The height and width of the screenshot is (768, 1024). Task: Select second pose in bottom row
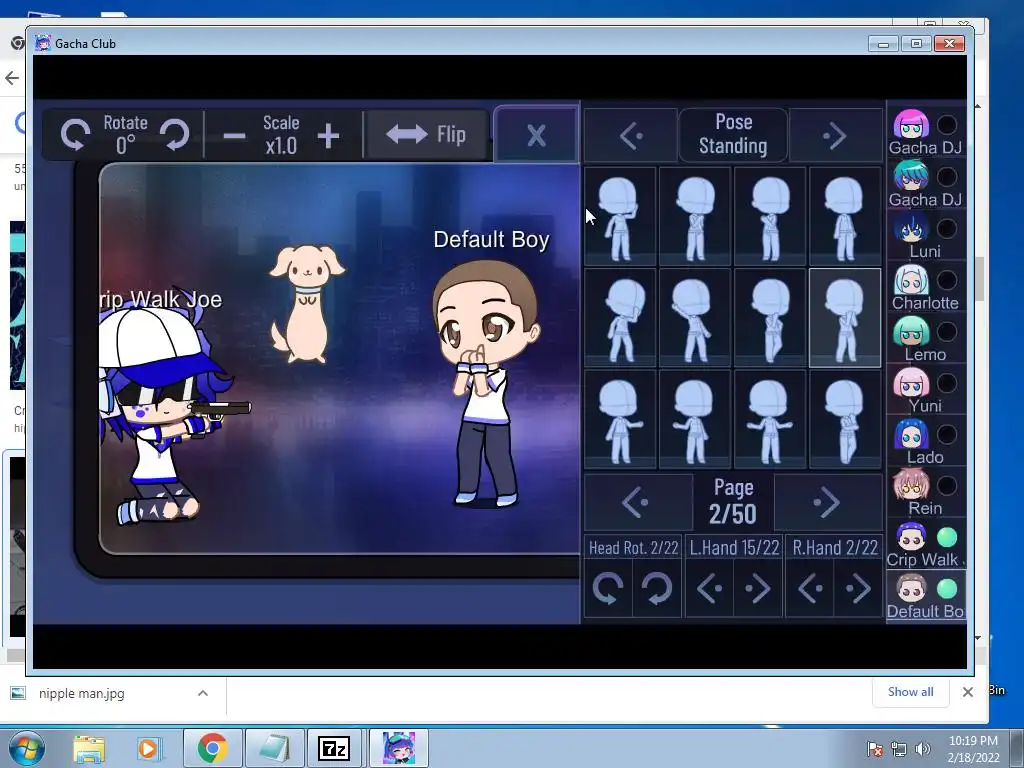click(695, 419)
